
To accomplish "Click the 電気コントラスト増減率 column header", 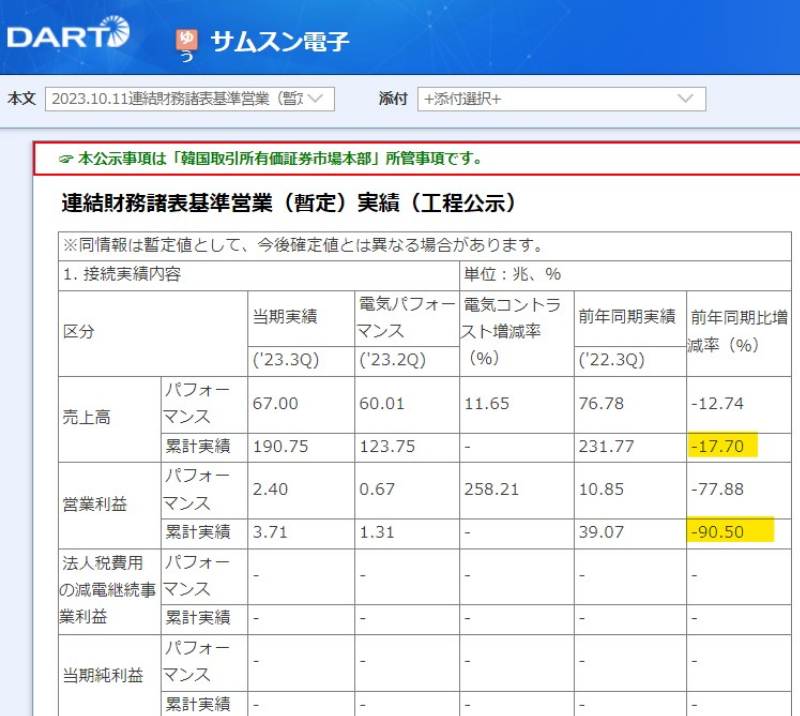I will (x=516, y=333).
